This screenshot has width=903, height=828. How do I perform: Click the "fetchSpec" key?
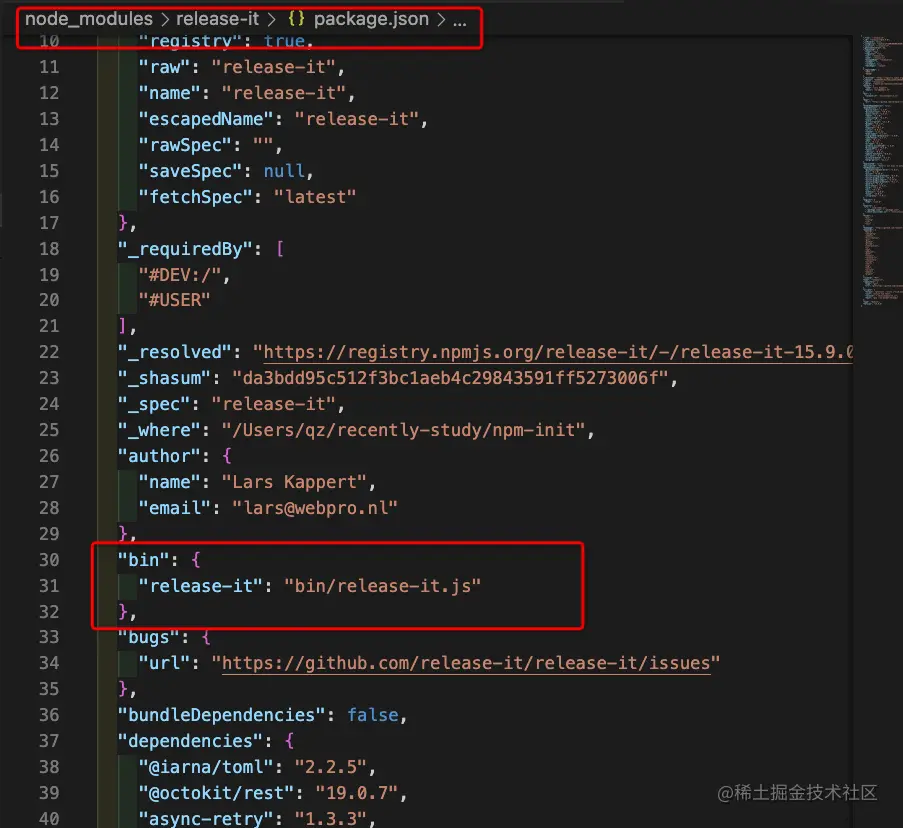tap(195, 197)
